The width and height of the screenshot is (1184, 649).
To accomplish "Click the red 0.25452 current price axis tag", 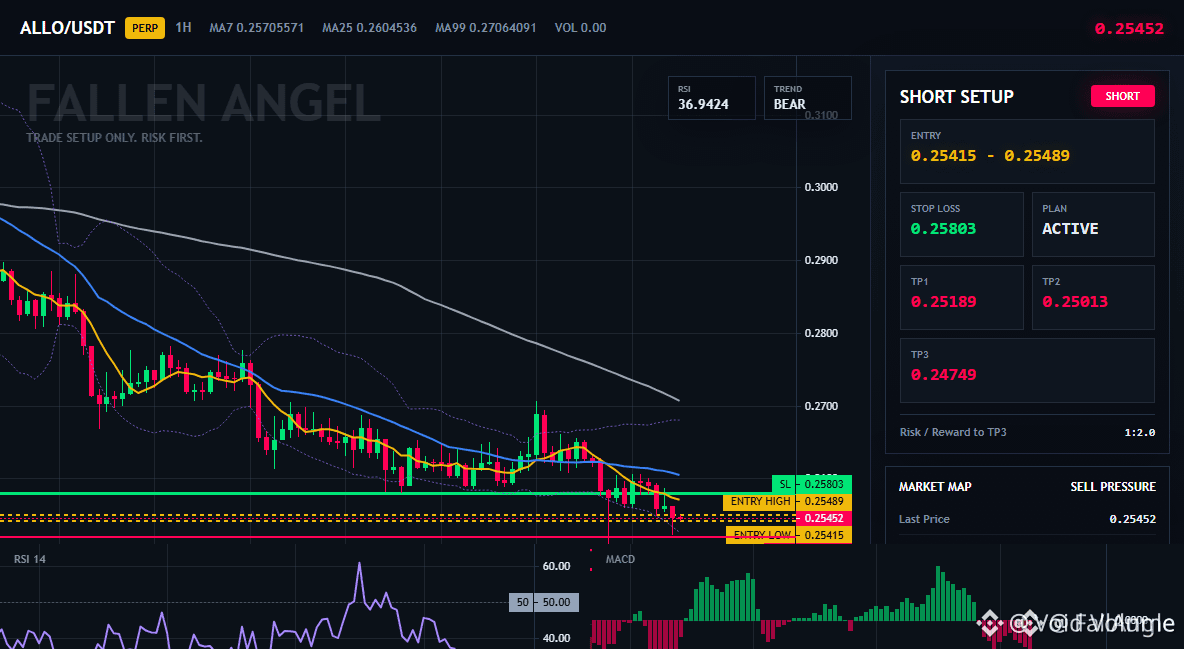I will tap(824, 518).
